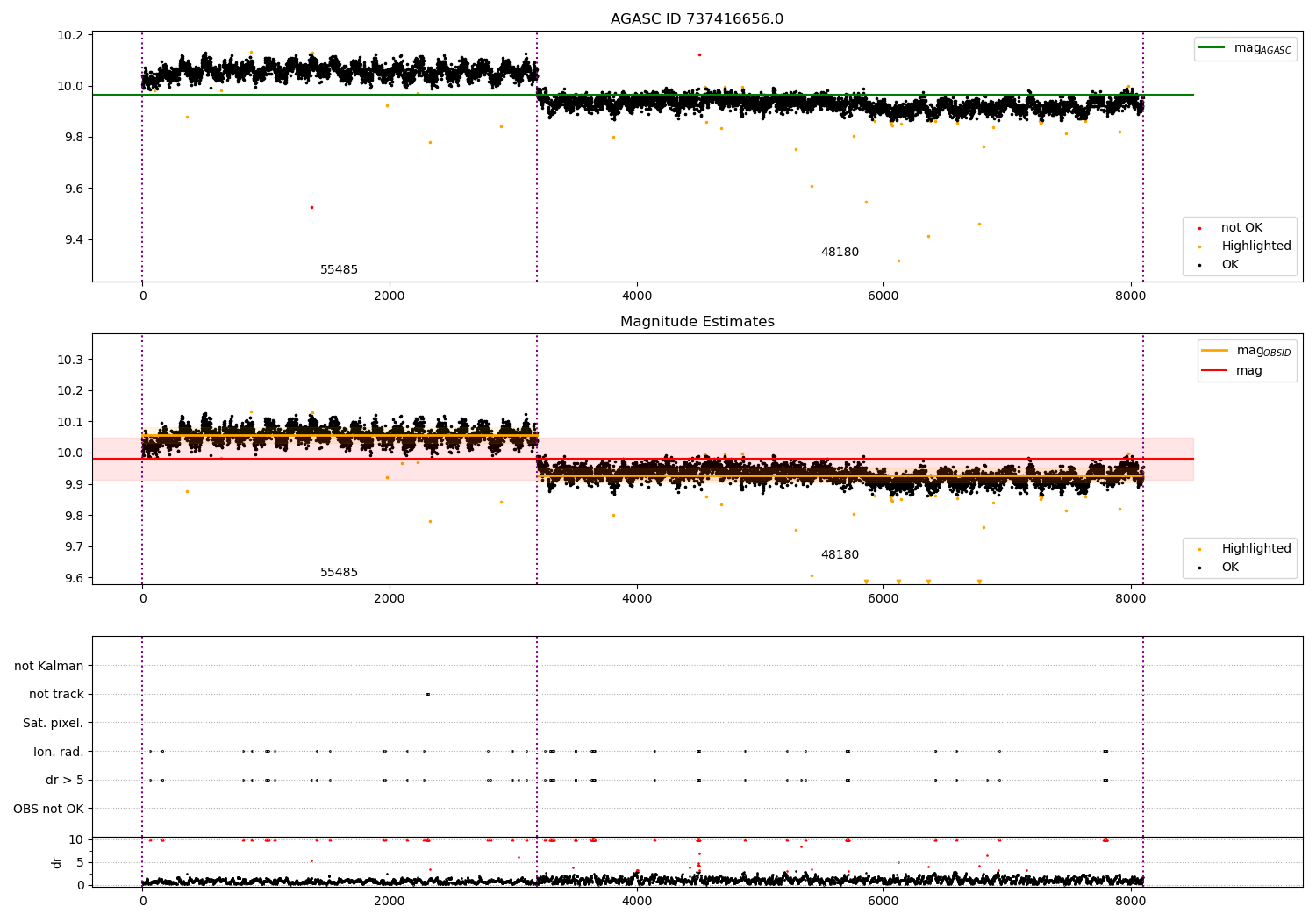Image resolution: width=1316 pixels, height=921 pixels.
Task: Click the 'Magnitude Estimates' plot title
Action: tap(697, 322)
